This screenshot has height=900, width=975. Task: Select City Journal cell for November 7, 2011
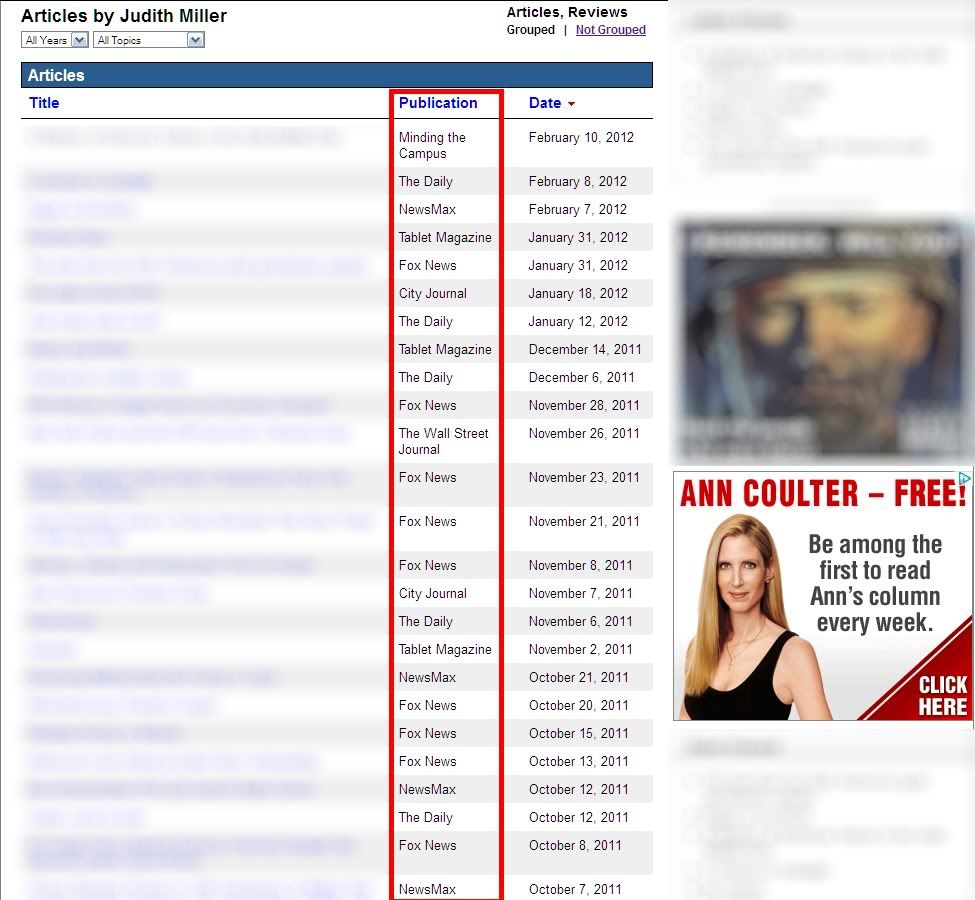coord(433,594)
